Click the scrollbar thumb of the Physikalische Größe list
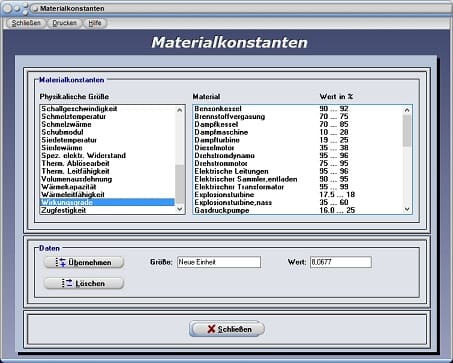 180,184
